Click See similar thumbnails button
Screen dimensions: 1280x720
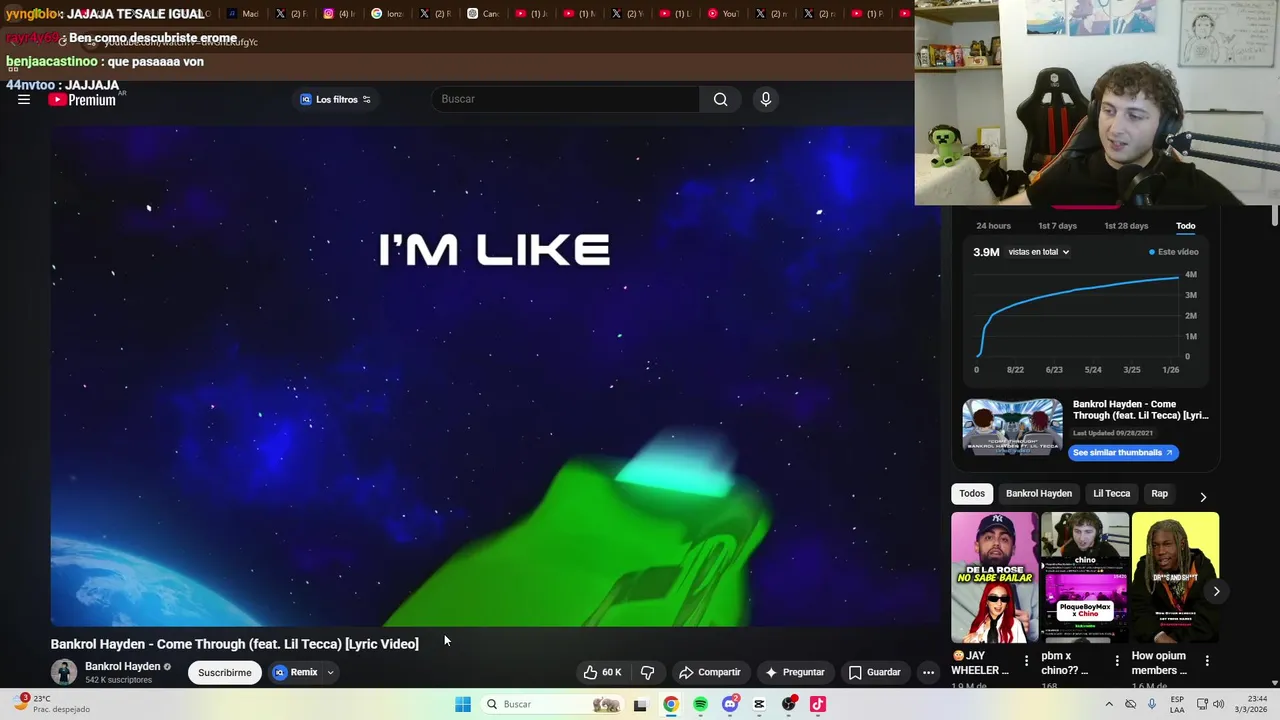tap(1122, 453)
